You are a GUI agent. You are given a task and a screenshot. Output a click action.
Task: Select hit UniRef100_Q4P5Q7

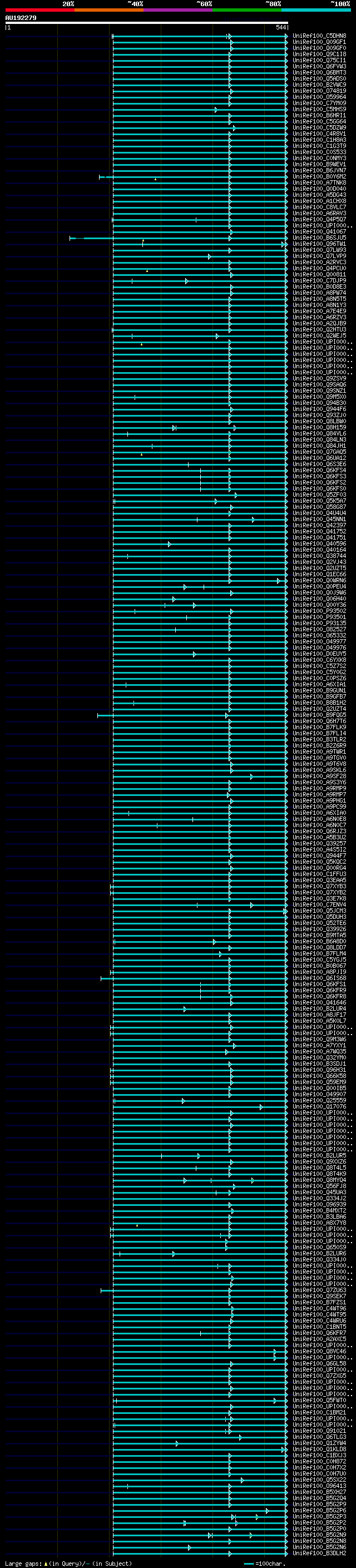pyautogui.click(x=319, y=219)
